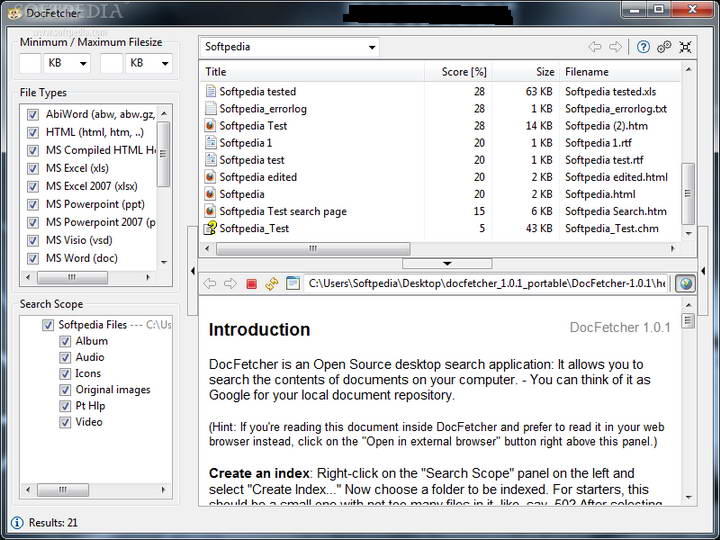Click the preview pane scroll down arrow
720x540 pixels.
pyautogui.click(x=688, y=497)
